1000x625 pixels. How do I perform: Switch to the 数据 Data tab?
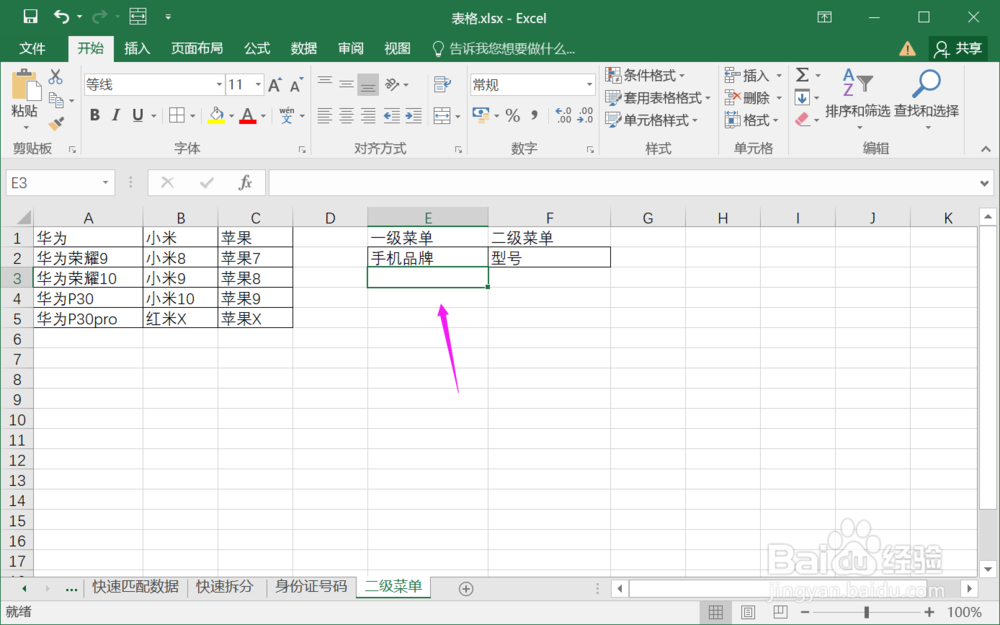point(304,48)
